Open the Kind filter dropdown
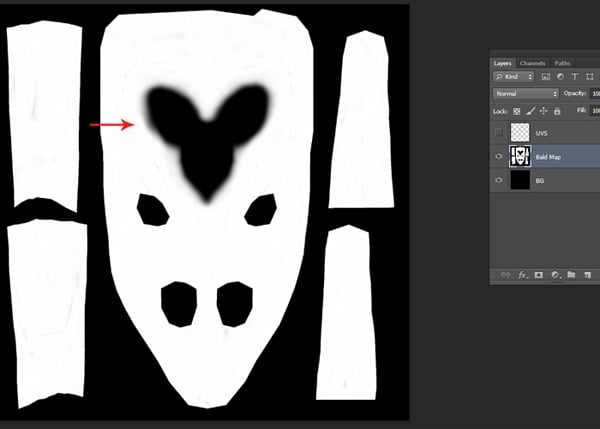Viewport: 600px width, 429px height. (x=513, y=77)
